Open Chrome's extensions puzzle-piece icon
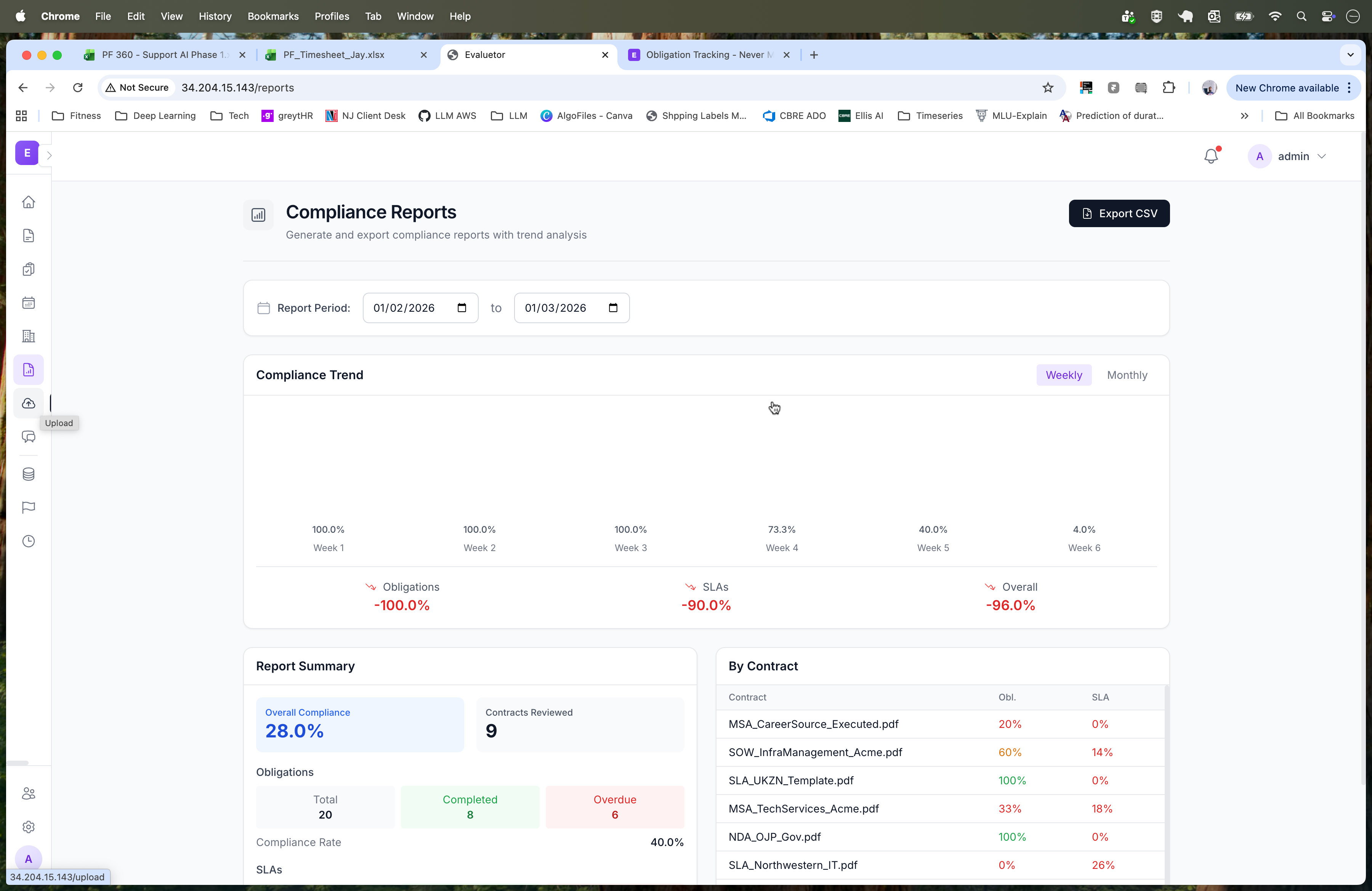The height and width of the screenshot is (891, 1372). coord(1169,88)
